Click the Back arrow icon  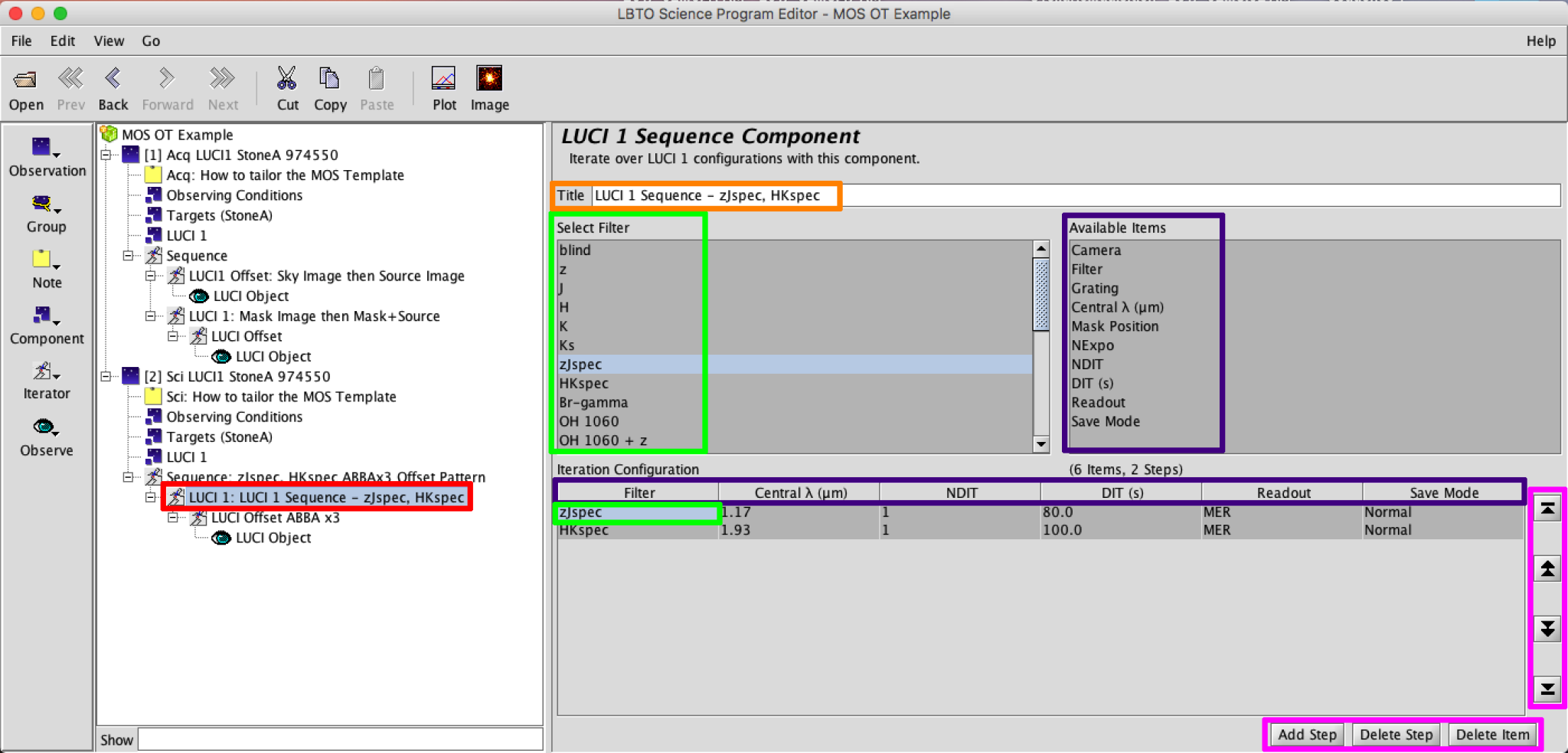[x=113, y=78]
